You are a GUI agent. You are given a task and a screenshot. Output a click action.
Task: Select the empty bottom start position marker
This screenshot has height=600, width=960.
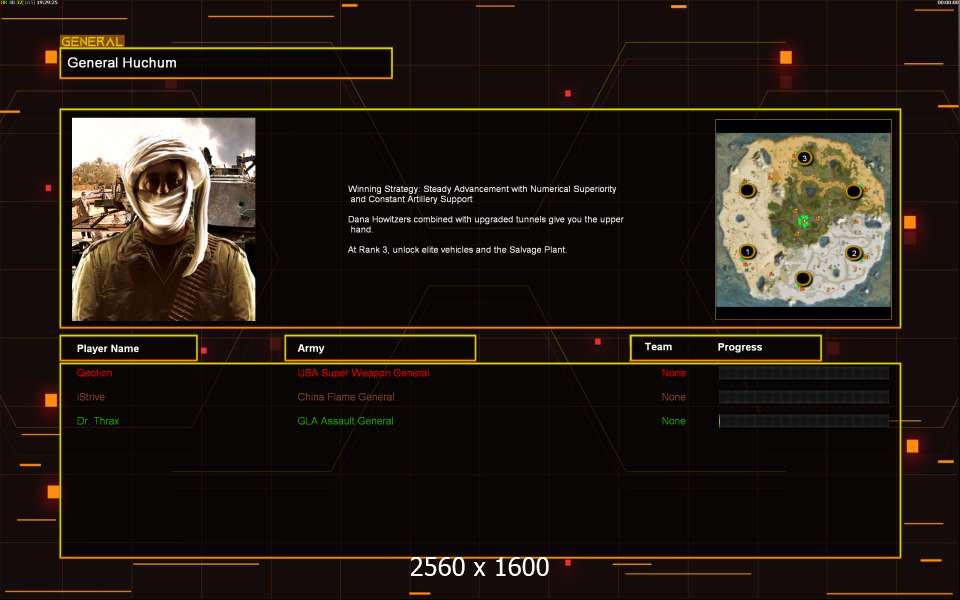803,279
